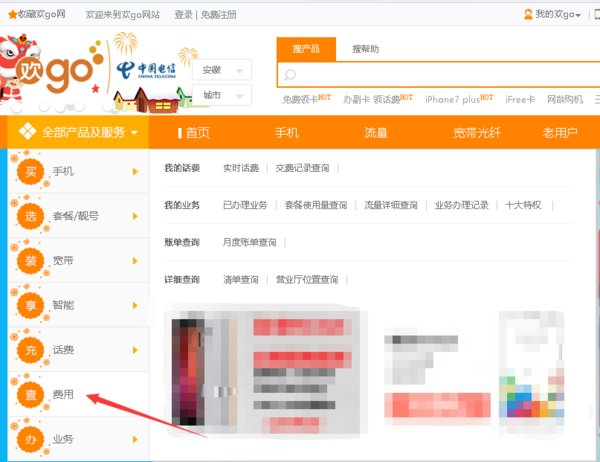Expand the 宽带 sidebar arrow
This screenshot has height=462, width=600.
(135, 261)
